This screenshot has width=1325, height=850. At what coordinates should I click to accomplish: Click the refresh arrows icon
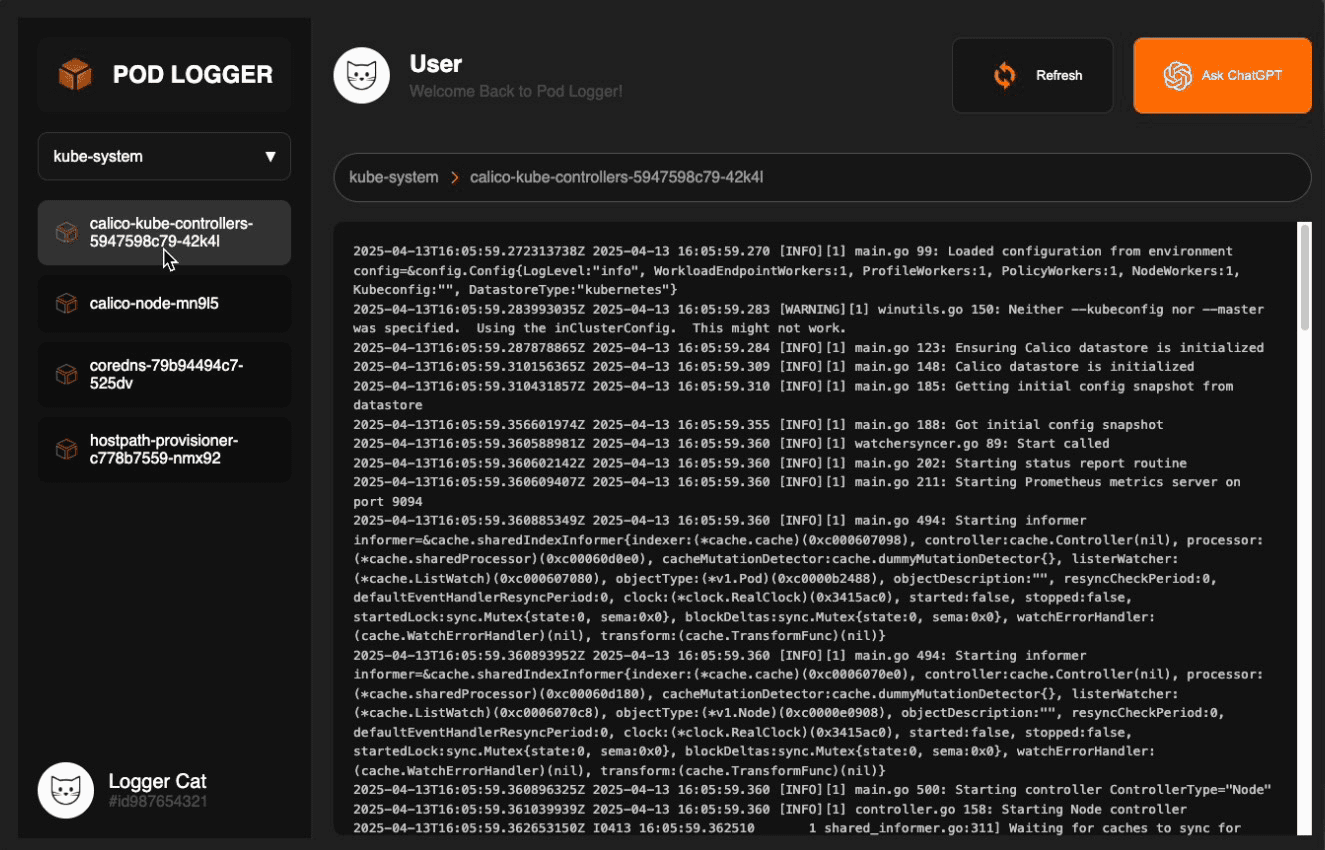pyautogui.click(x=1004, y=75)
